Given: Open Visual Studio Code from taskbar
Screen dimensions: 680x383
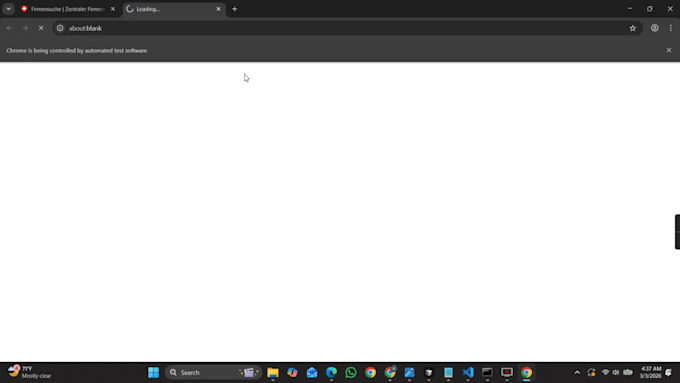Looking at the screenshot, I should click(x=468, y=373).
